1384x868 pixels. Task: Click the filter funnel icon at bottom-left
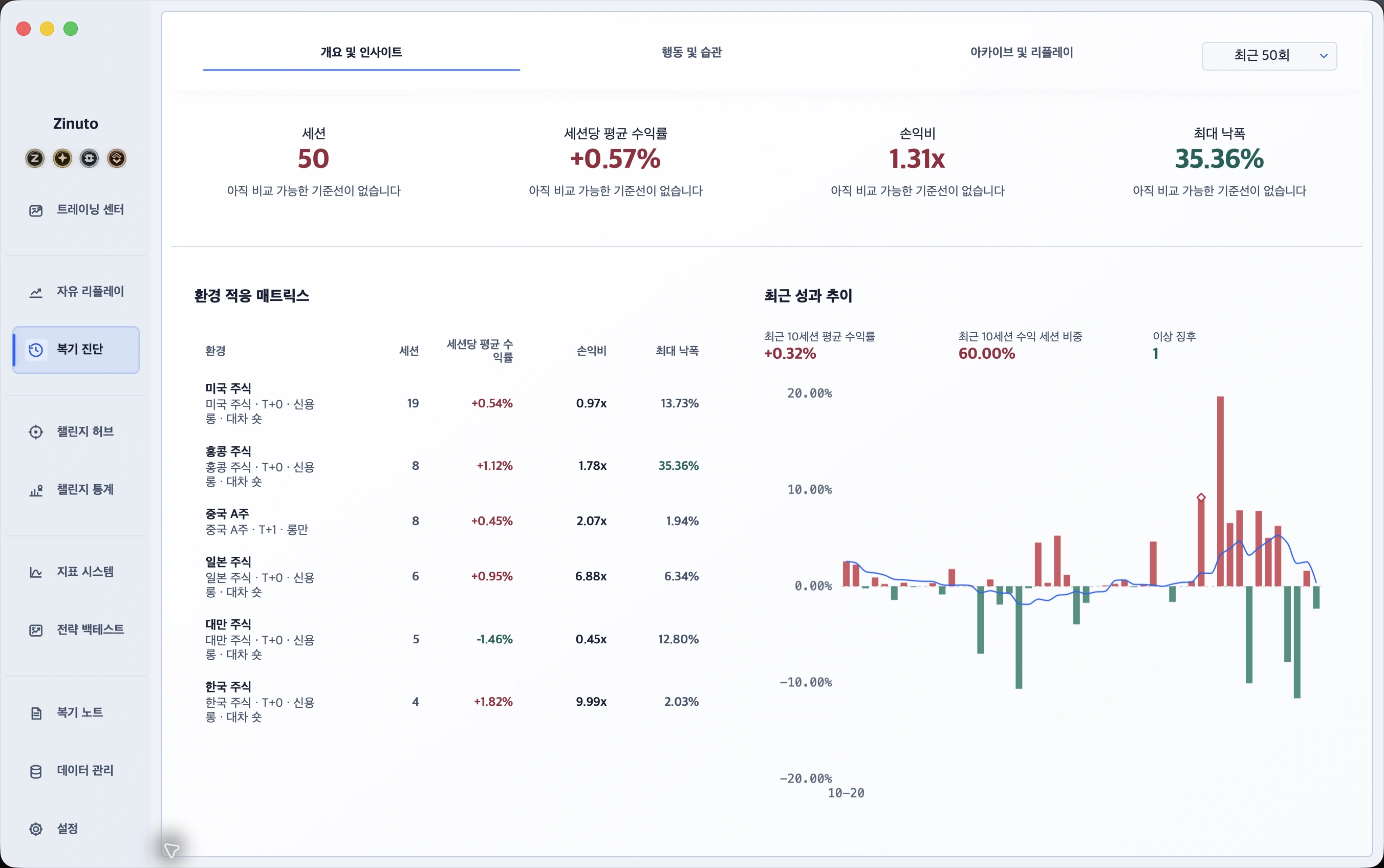tap(171, 849)
